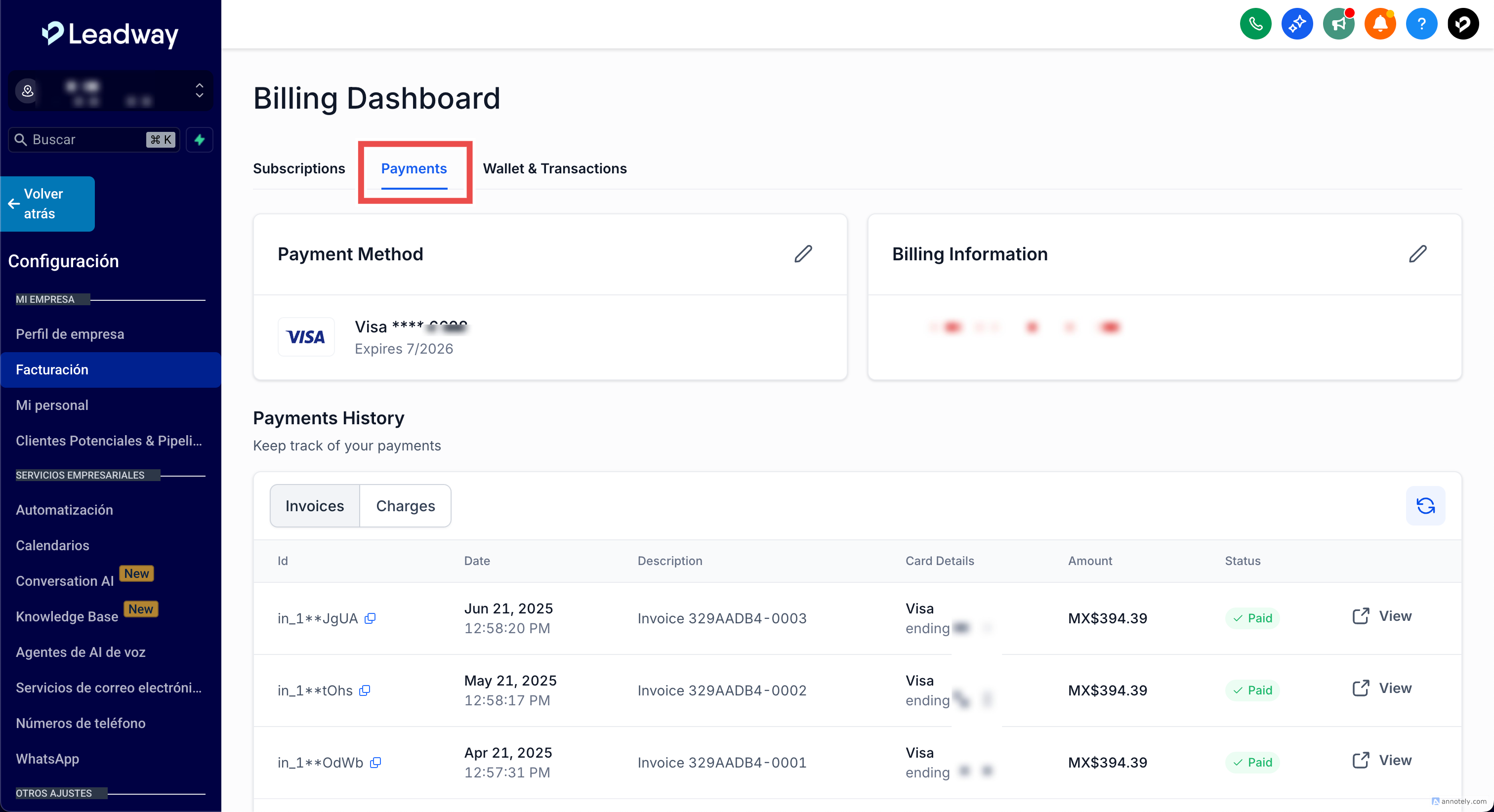Open the black profile avatar menu
Viewport: 1494px width, 812px height.
point(1463,24)
